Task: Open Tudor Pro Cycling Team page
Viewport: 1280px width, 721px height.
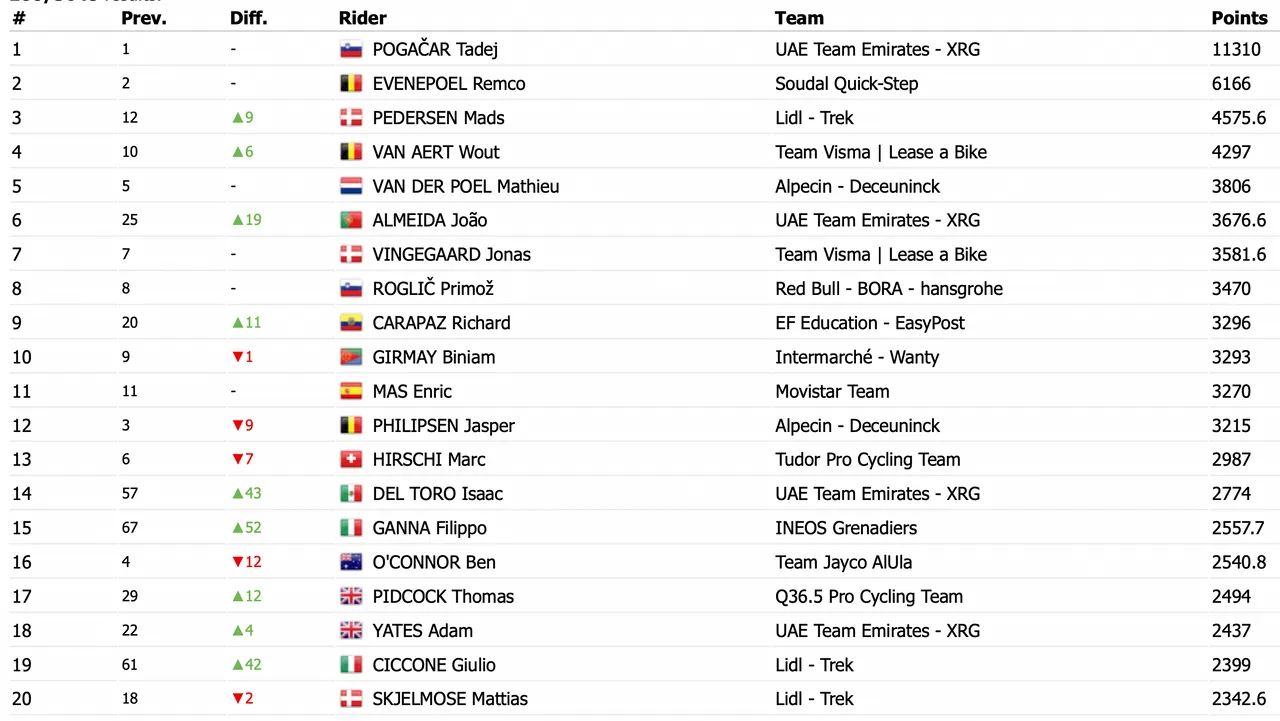Action: point(868,460)
